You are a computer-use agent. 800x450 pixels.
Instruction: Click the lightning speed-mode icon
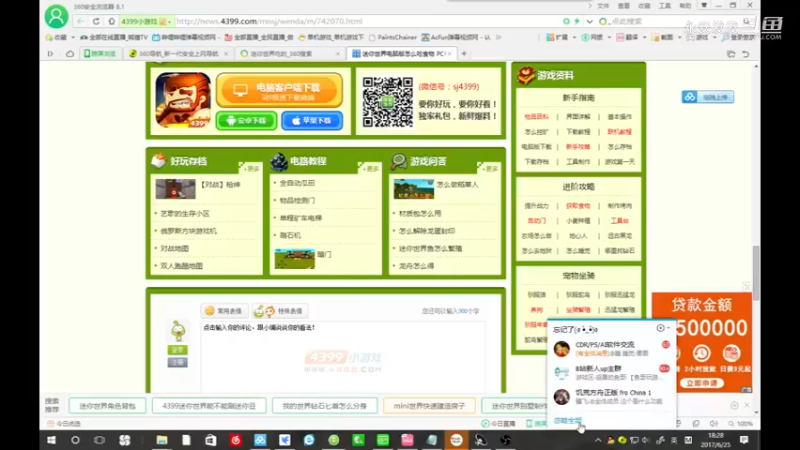click(577, 21)
